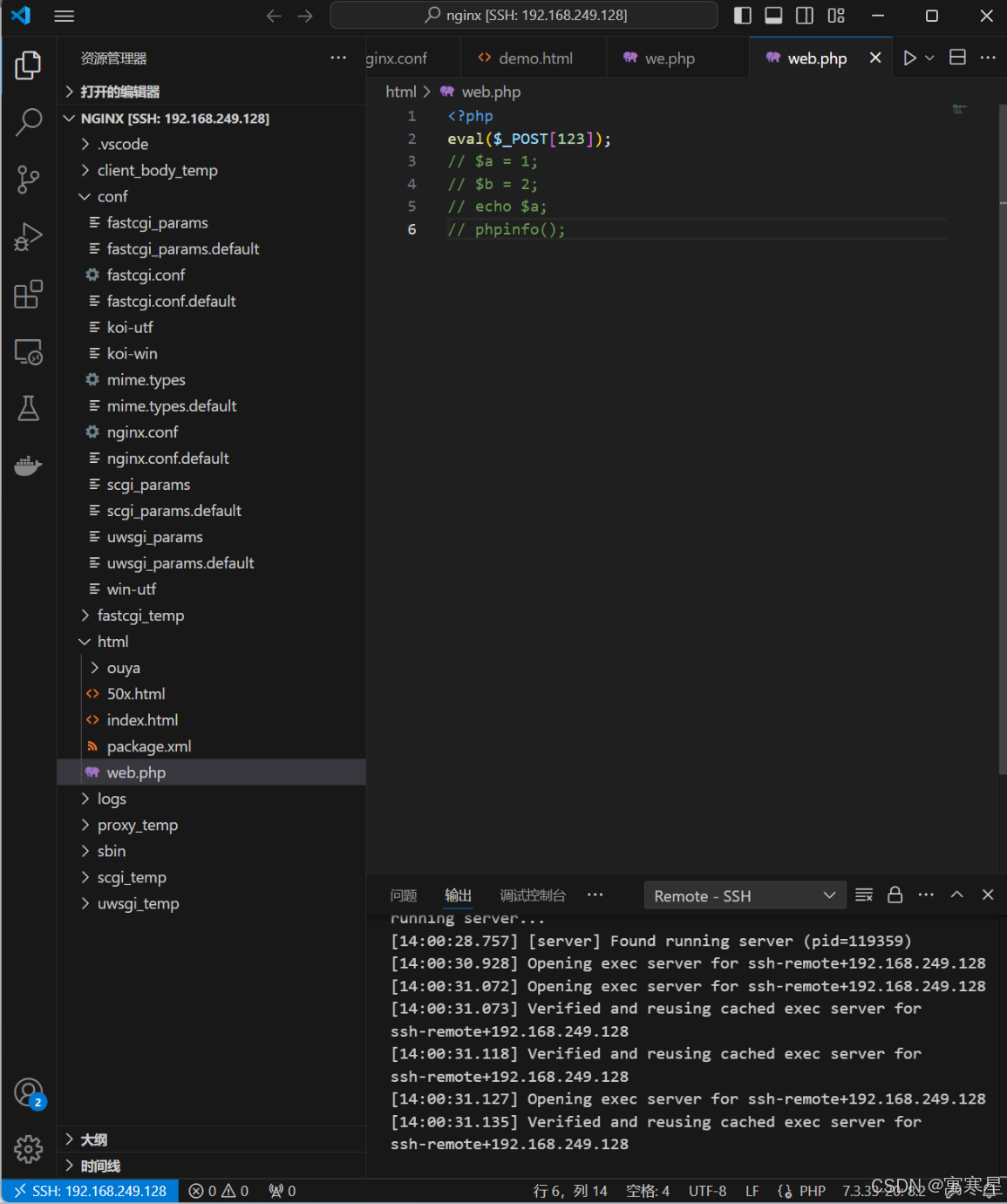Image resolution: width=1007 pixels, height=1204 pixels.
Task: Open the Debug Console panel tab
Action: point(533,895)
